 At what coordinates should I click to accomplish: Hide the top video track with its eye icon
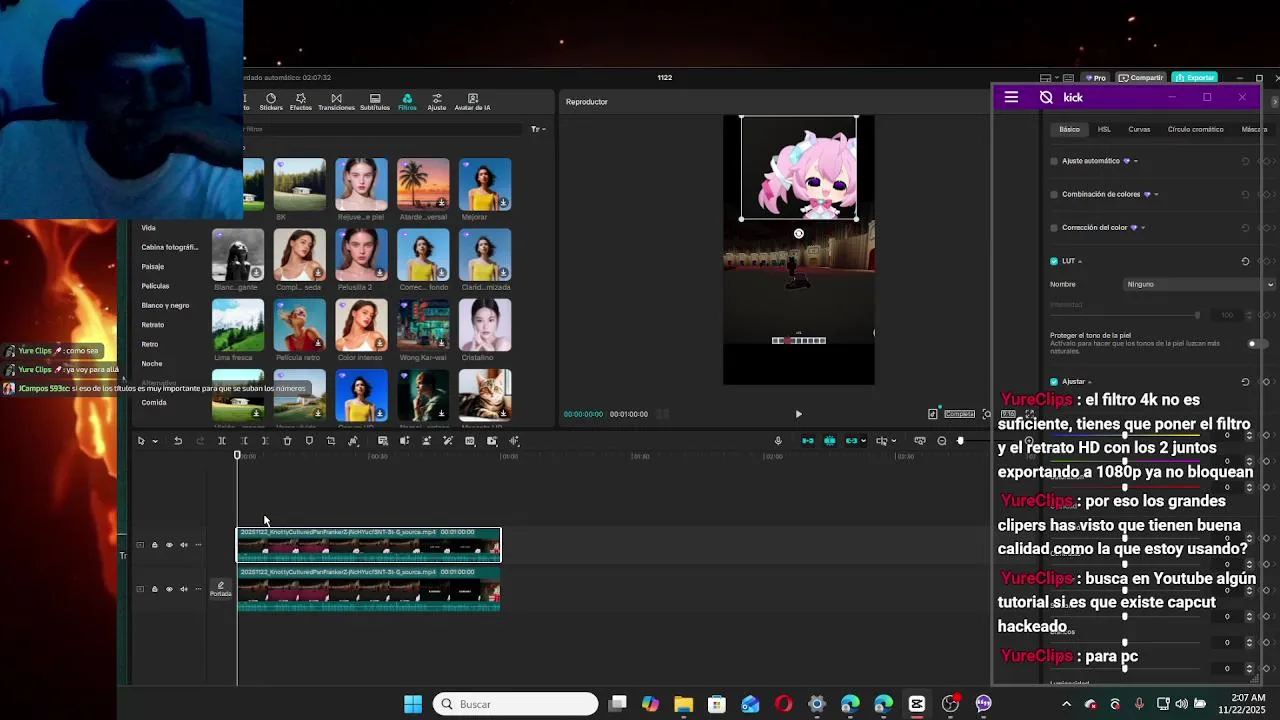coord(169,545)
